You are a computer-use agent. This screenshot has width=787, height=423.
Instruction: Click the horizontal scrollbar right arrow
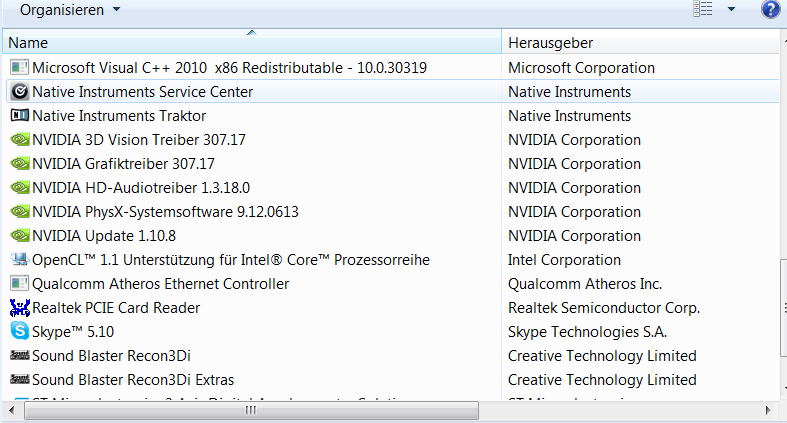pos(768,410)
